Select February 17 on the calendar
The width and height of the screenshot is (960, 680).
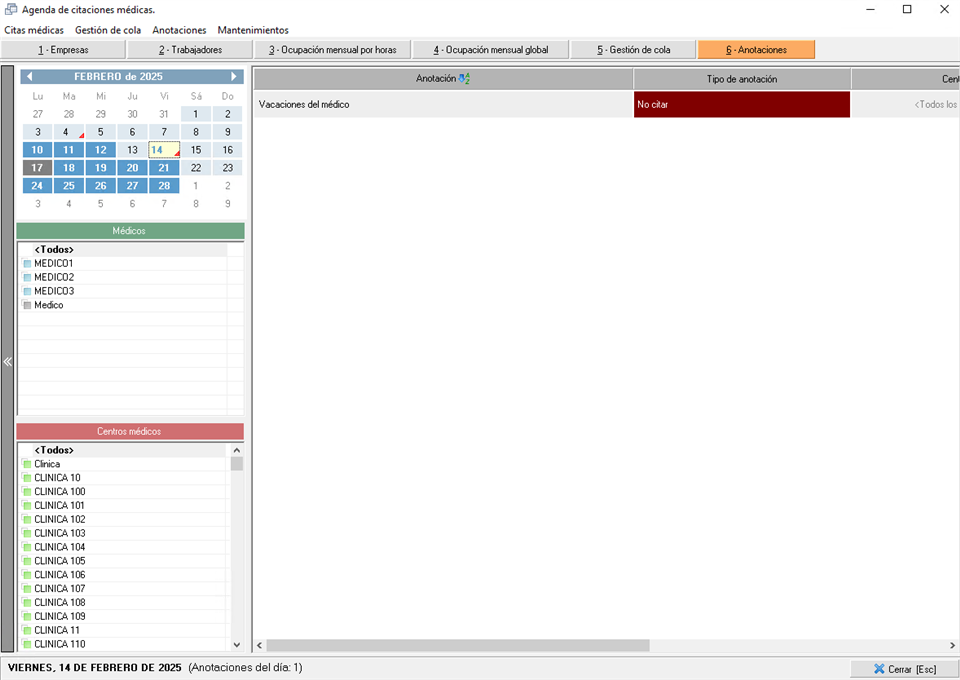(37, 168)
